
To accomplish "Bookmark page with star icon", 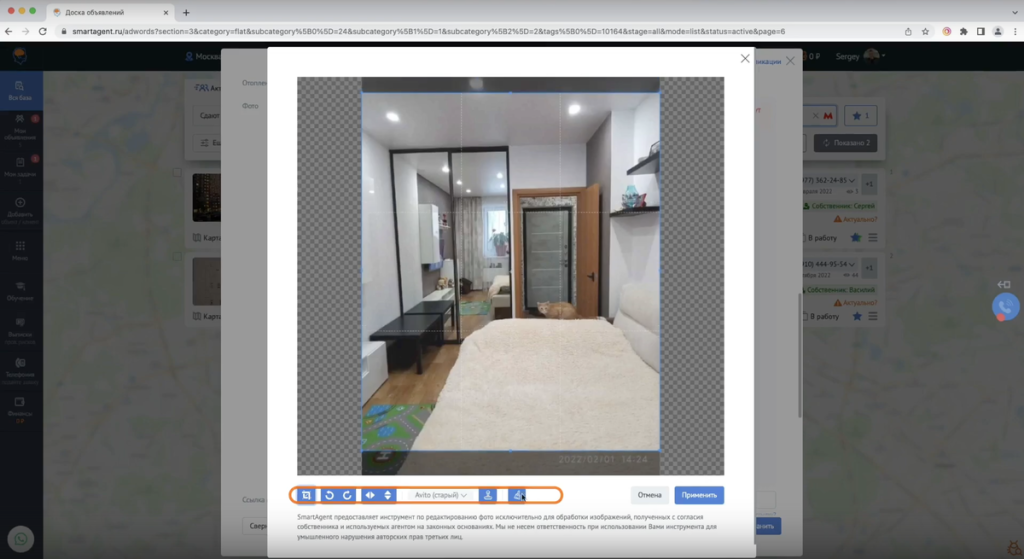I will tap(925, 31).
